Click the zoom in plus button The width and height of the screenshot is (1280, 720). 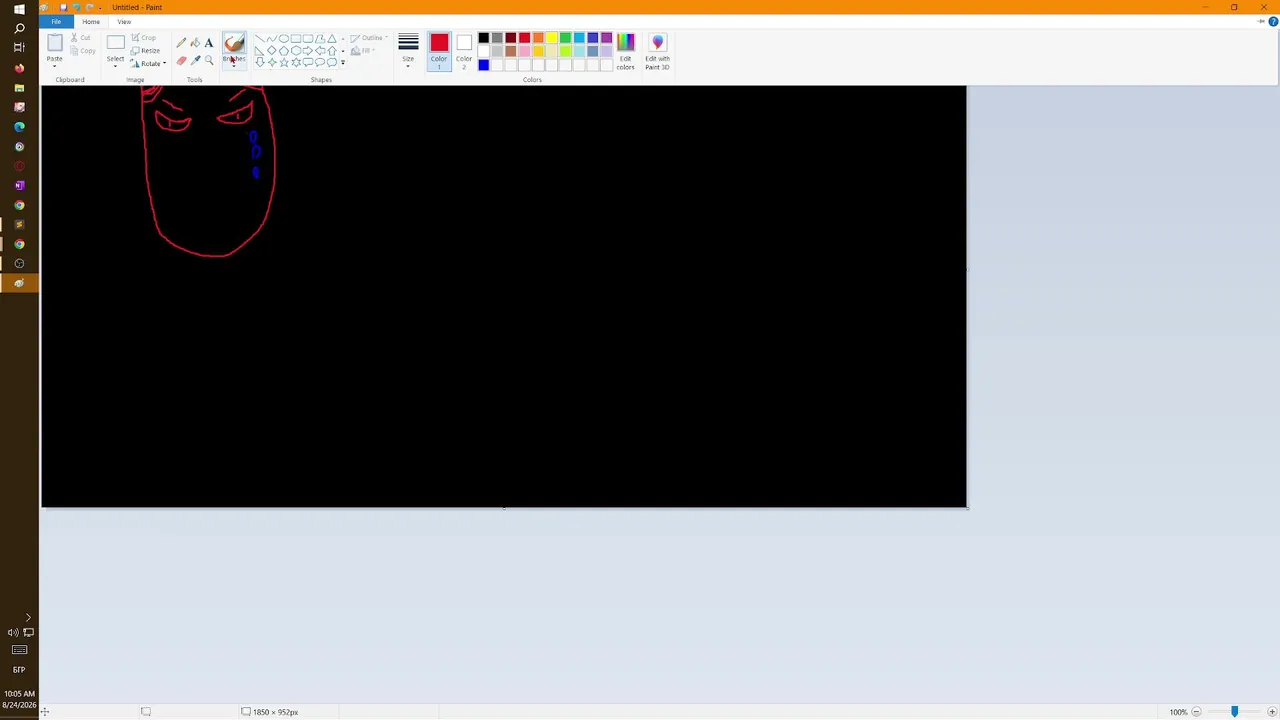coord(1272,712)
